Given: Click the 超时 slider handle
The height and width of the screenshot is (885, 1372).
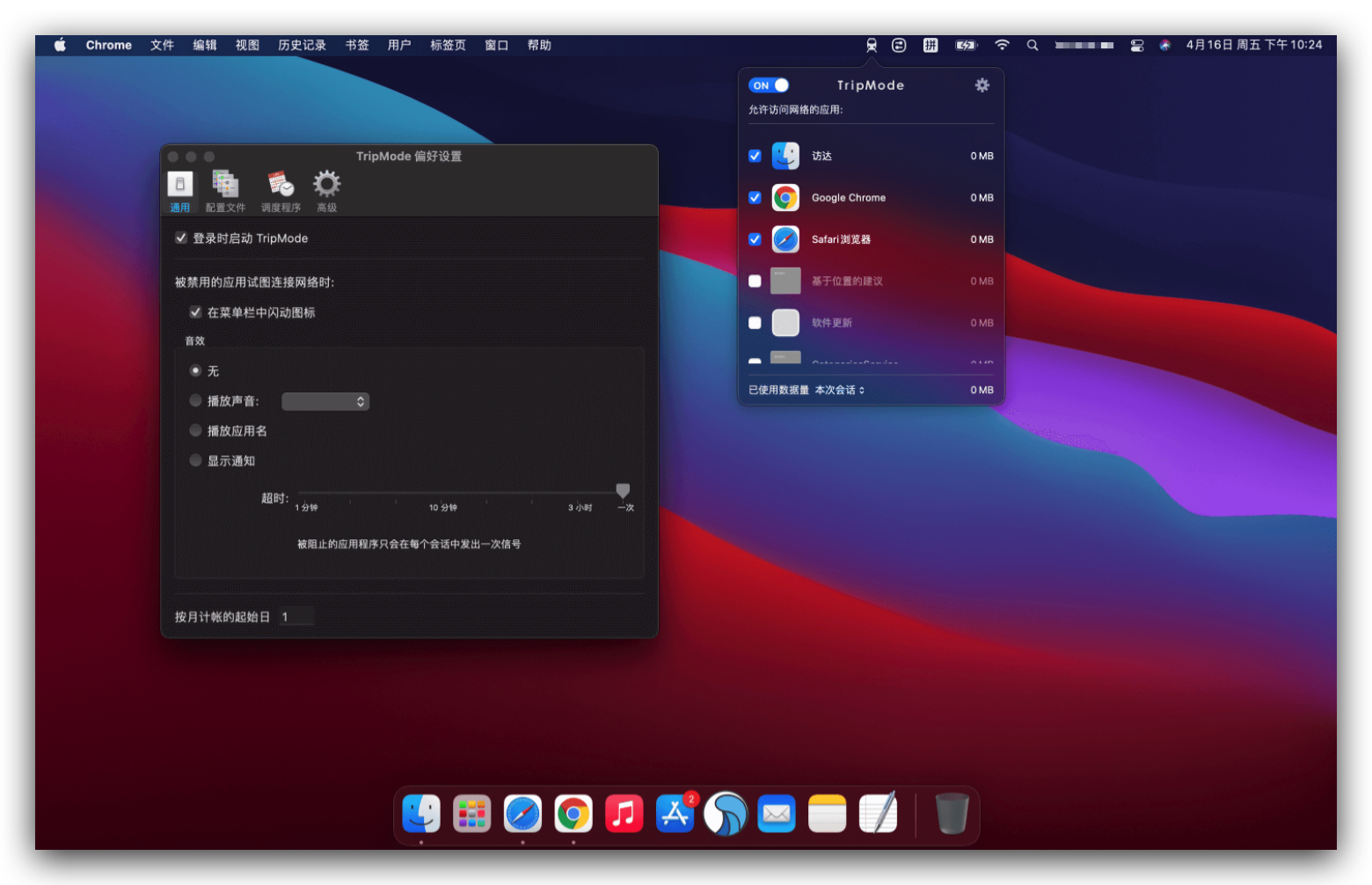Looking at the screenshot, I should coord(623,490).
